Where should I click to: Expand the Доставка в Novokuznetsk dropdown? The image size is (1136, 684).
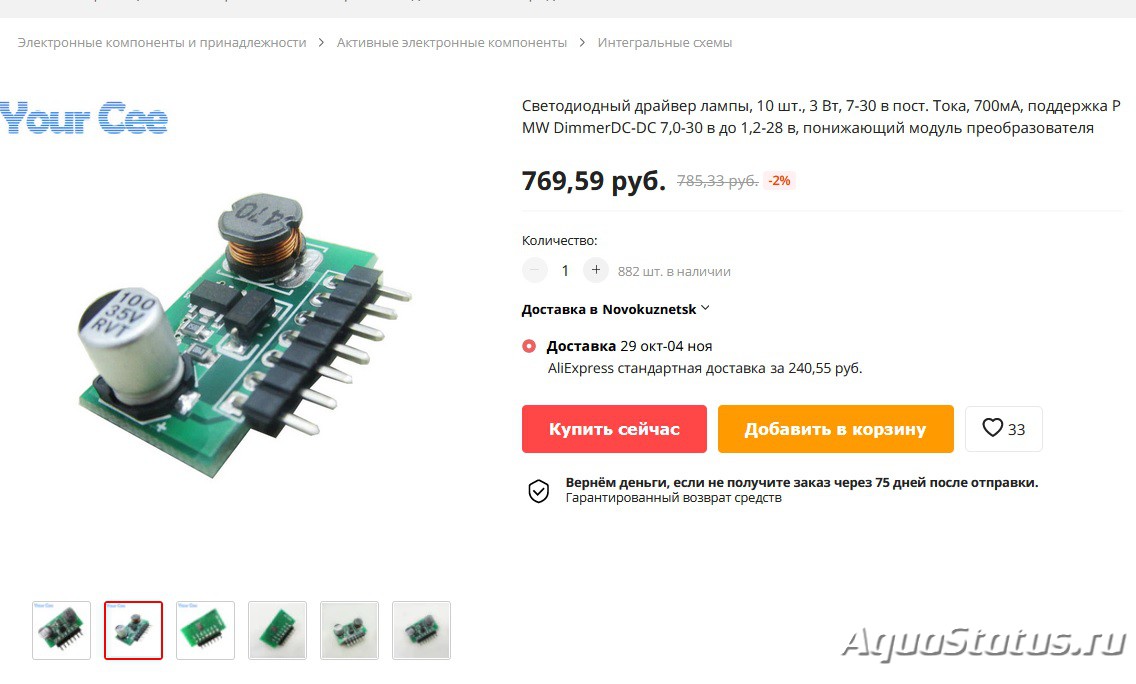click(x=615, y=309)
